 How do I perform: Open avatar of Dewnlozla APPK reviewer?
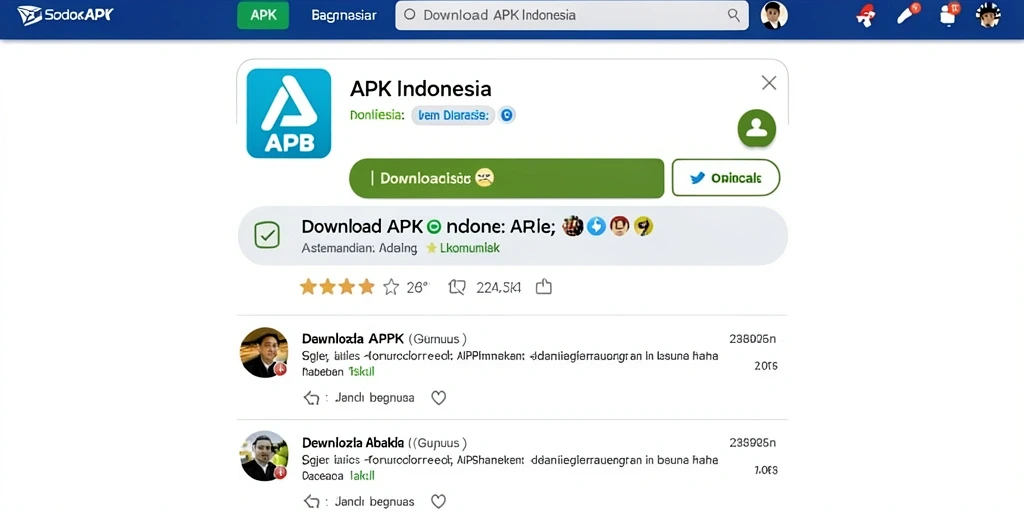point(264,352)
